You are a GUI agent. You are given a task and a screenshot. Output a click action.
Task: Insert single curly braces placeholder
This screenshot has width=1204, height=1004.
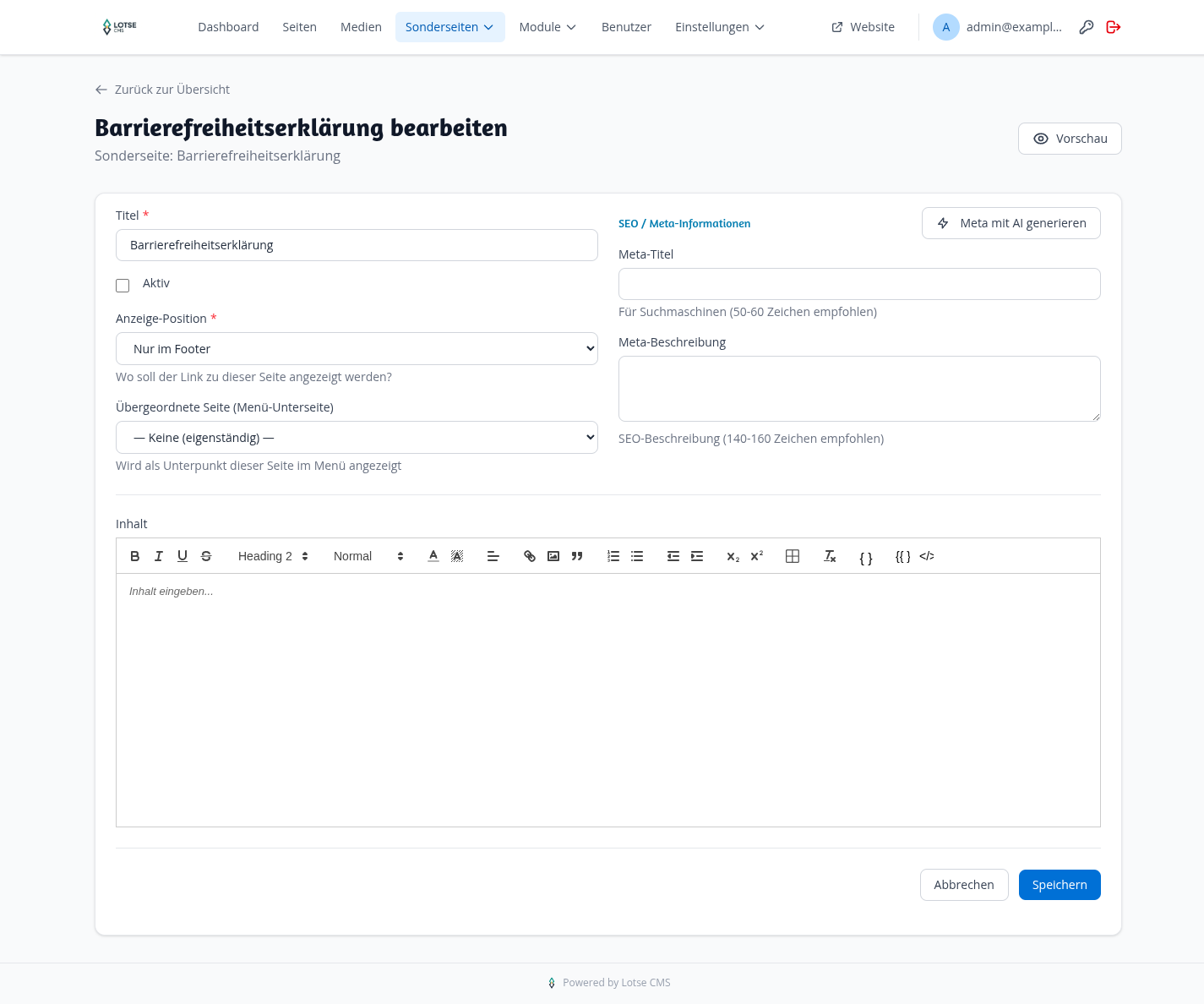point(866,558)
